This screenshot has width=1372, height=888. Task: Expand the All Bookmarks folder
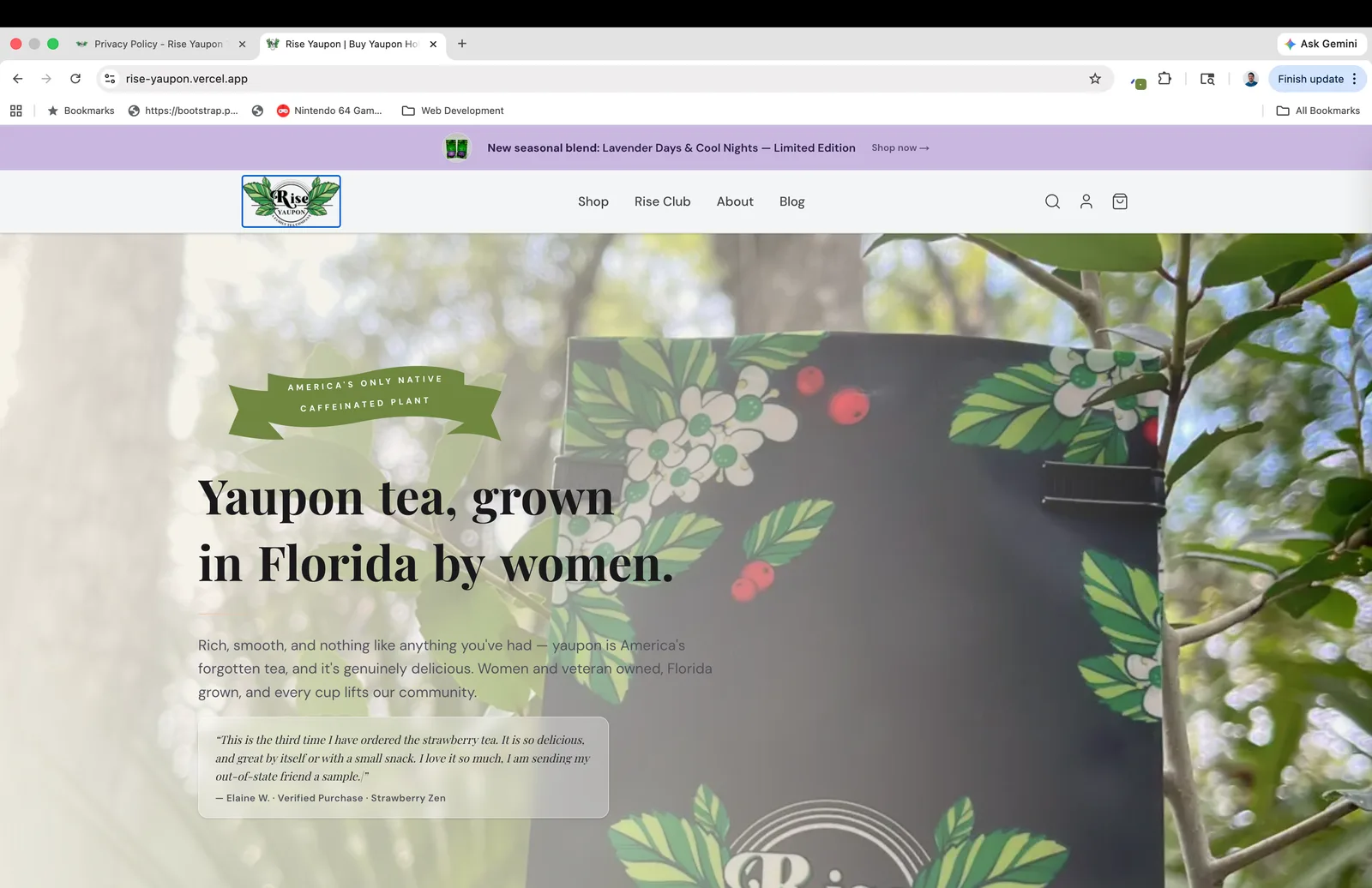click(1318, 111)
